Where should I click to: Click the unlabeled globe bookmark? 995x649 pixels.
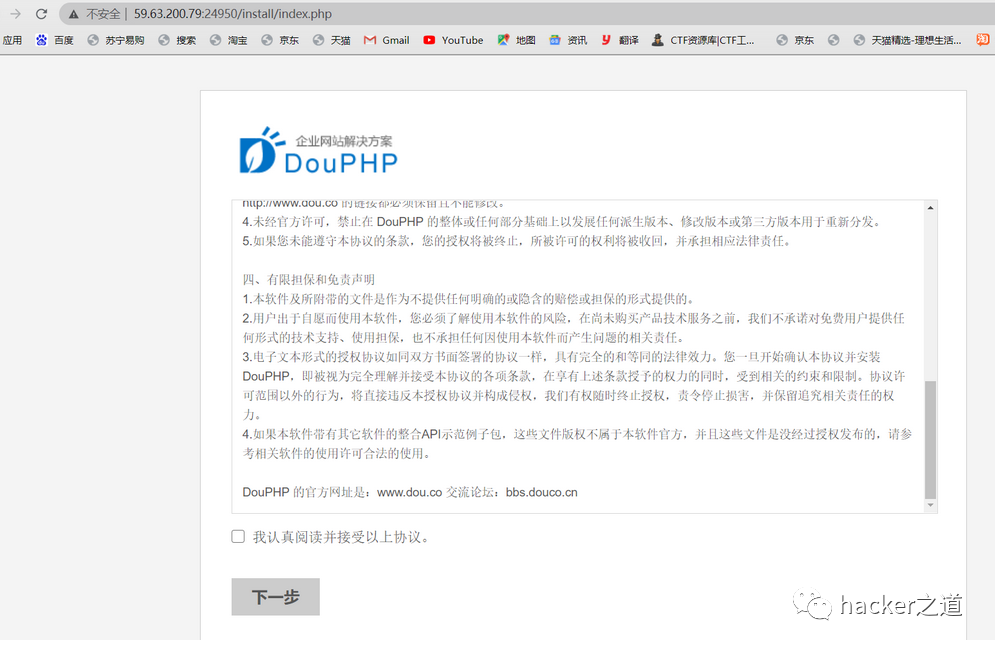[833, 40]
